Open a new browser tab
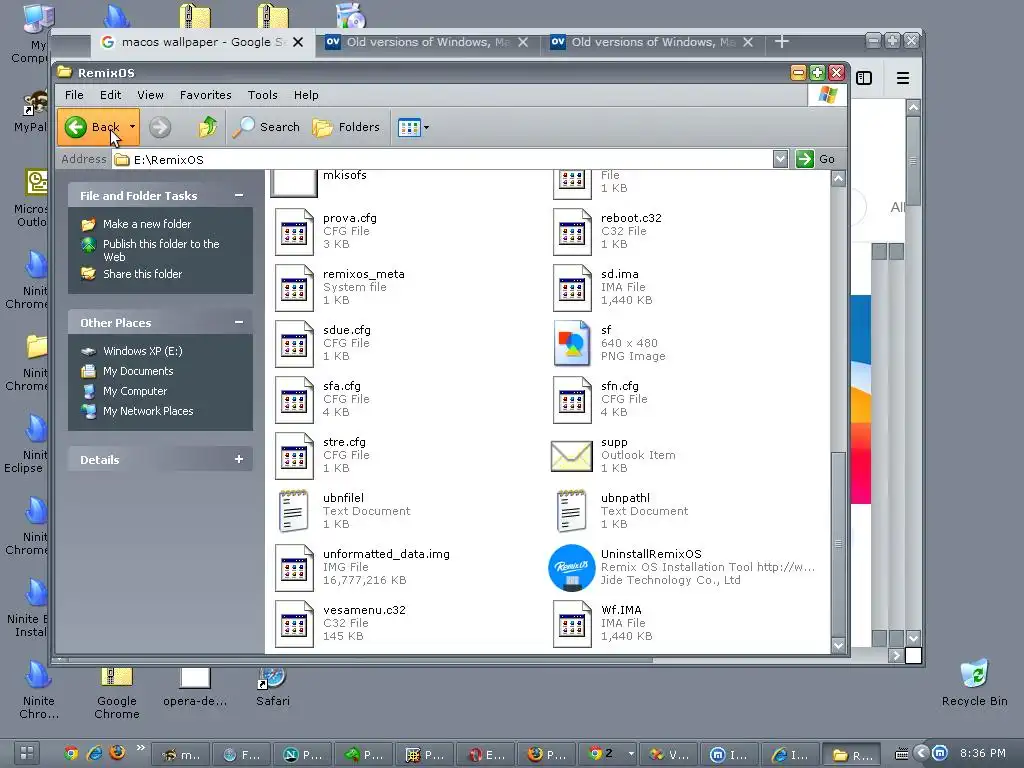This screenshot has height=768, width=1024. [x=782, y=42]
